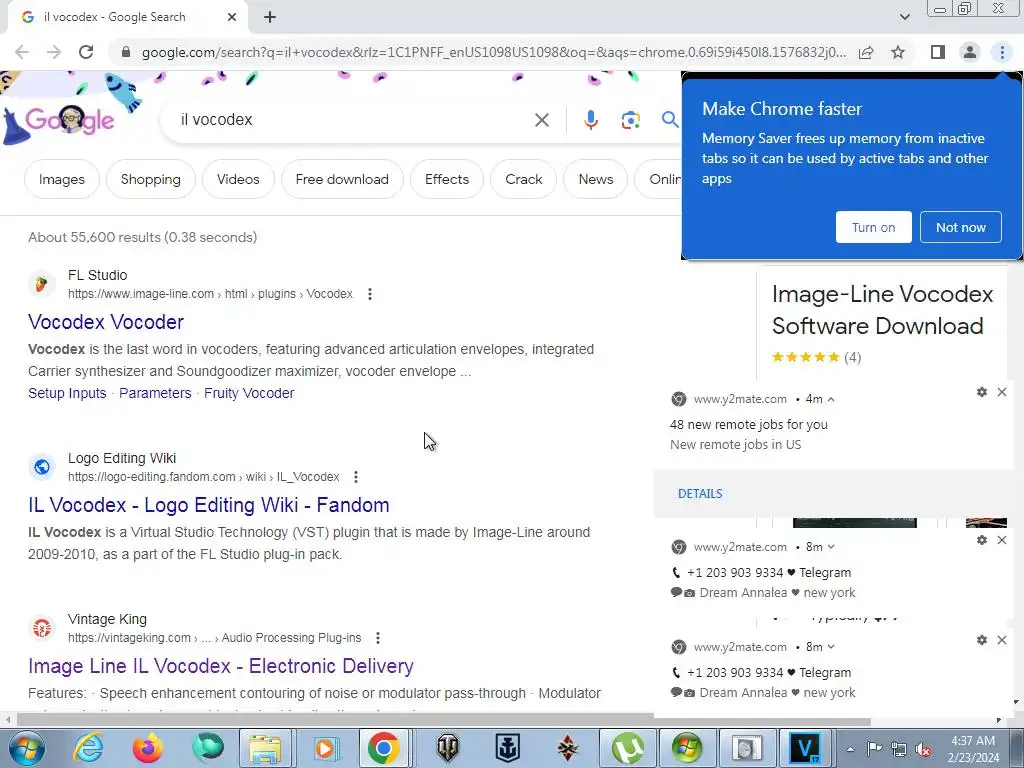The height and width of the screenshot is (768, 1024).
Task: Click the address bar URL
Action: (x=493, y=52)
